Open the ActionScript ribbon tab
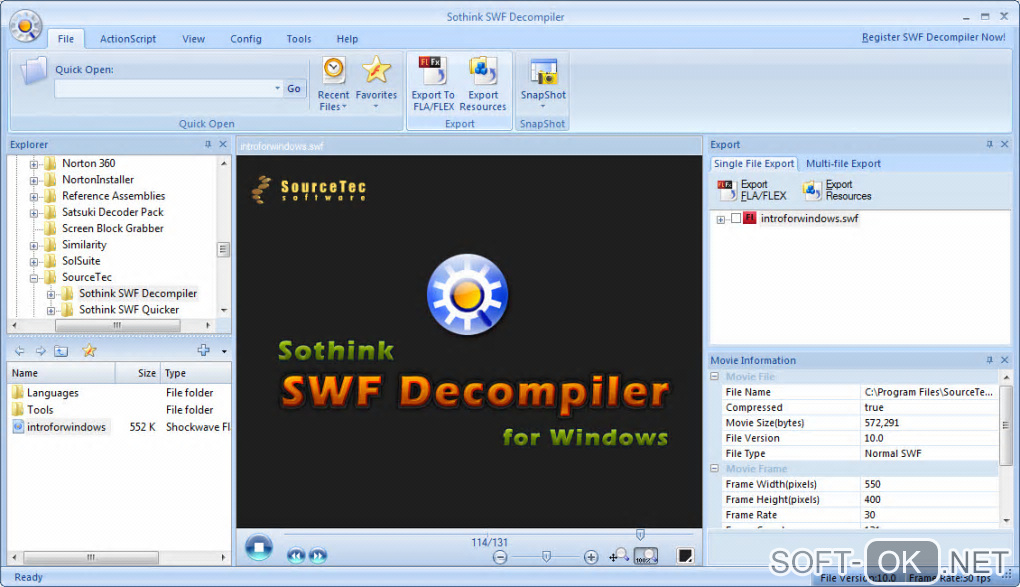 point(128,39)
